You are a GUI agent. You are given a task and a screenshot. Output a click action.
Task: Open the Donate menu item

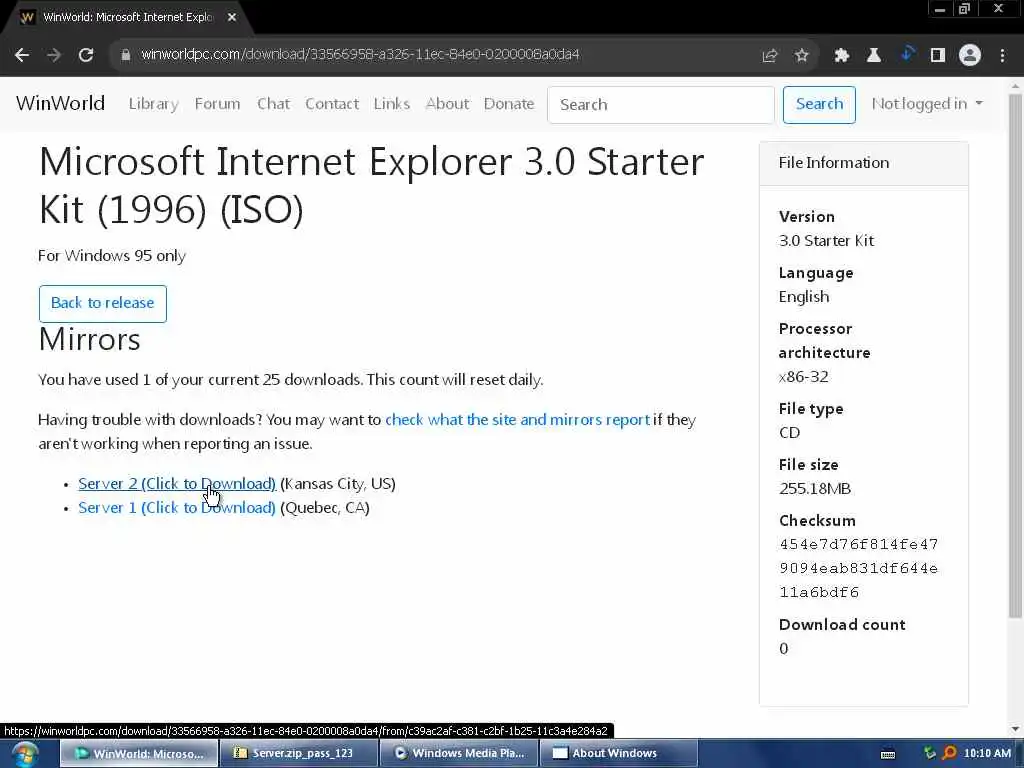(x=509, y=104)
